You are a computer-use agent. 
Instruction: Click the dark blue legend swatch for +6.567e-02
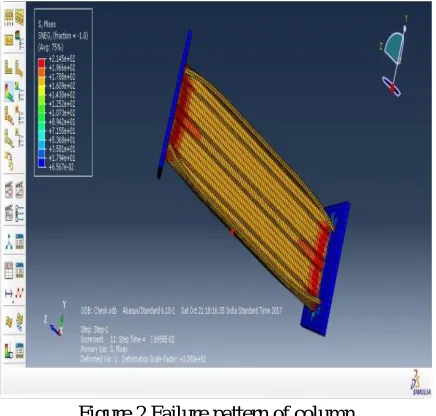(42, 163)
